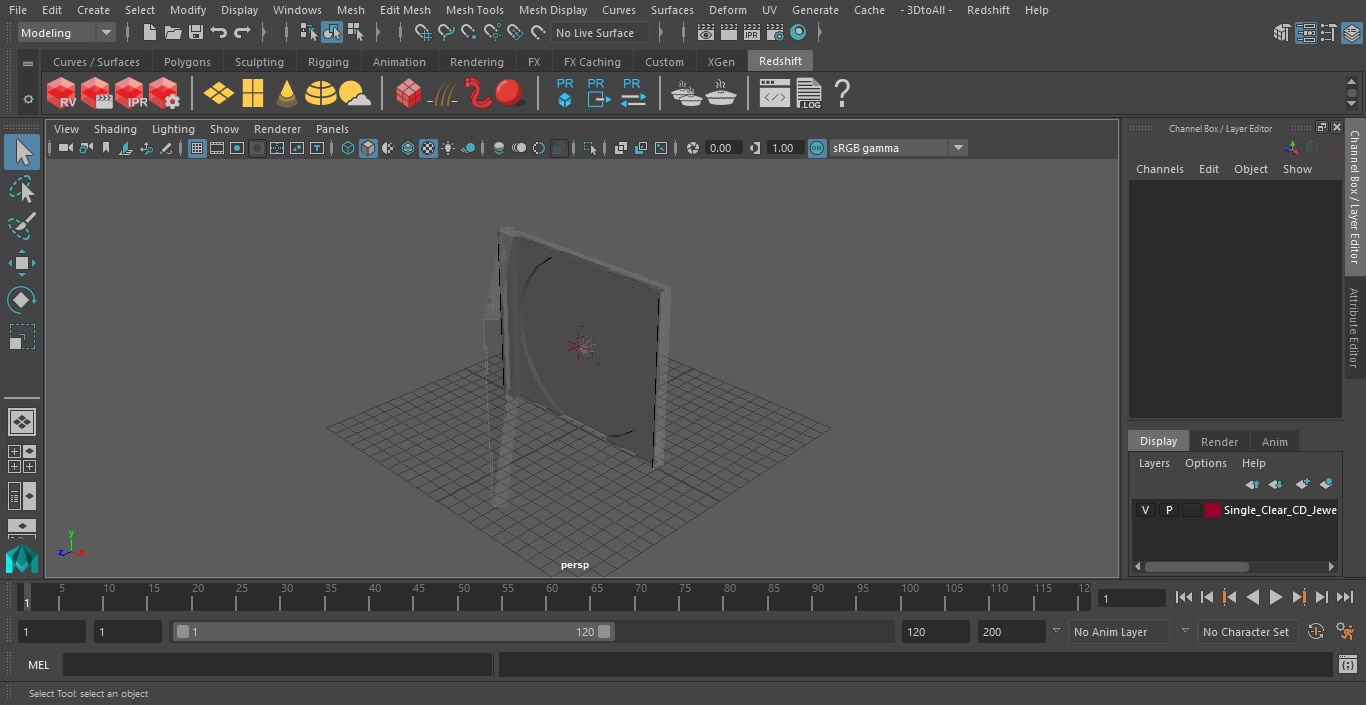Open No Character Set dropdown
Screen dimensions: 1366x705
[1247, 632]
